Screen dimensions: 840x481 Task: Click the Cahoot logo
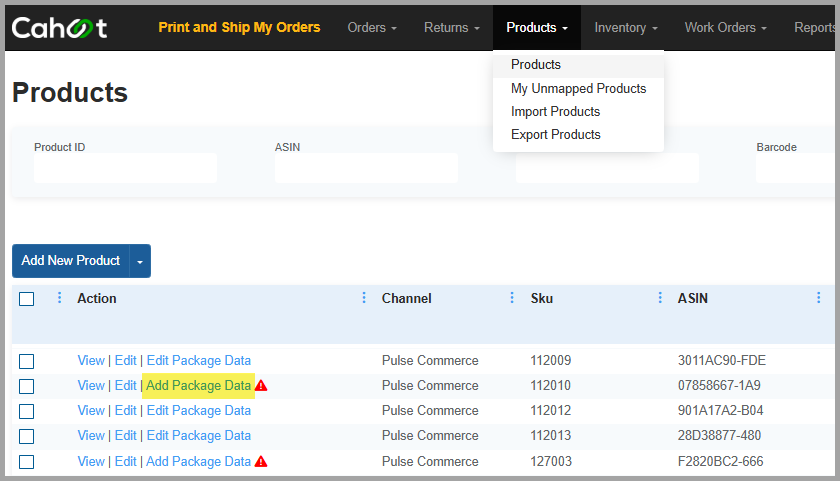pos(59,28)
